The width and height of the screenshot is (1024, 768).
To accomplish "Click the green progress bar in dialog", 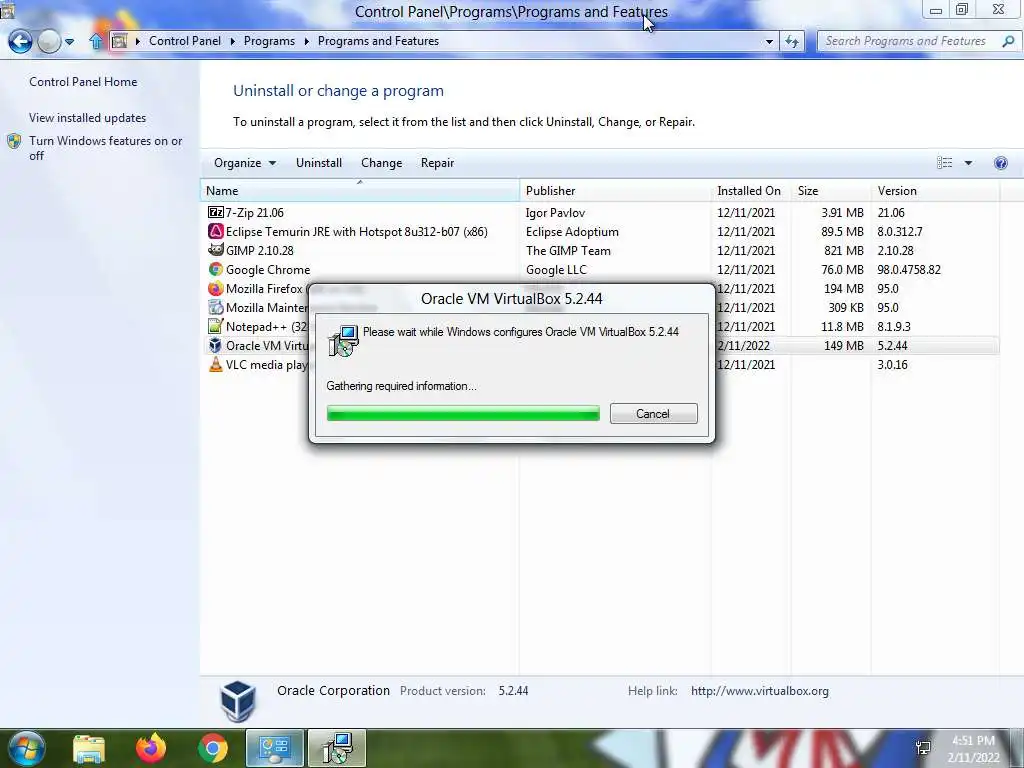I will pos(463,413).
